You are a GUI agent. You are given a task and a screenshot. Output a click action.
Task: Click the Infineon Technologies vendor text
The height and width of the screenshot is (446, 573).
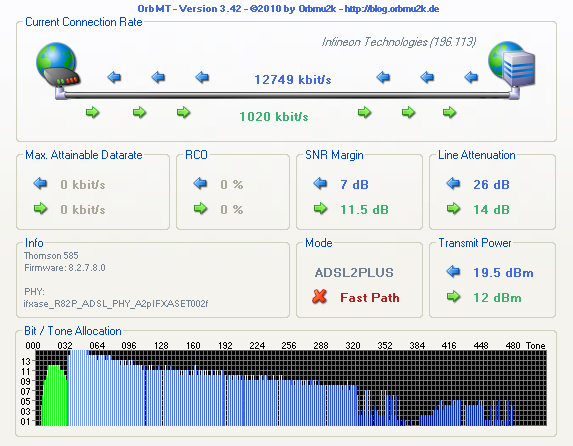399,42
